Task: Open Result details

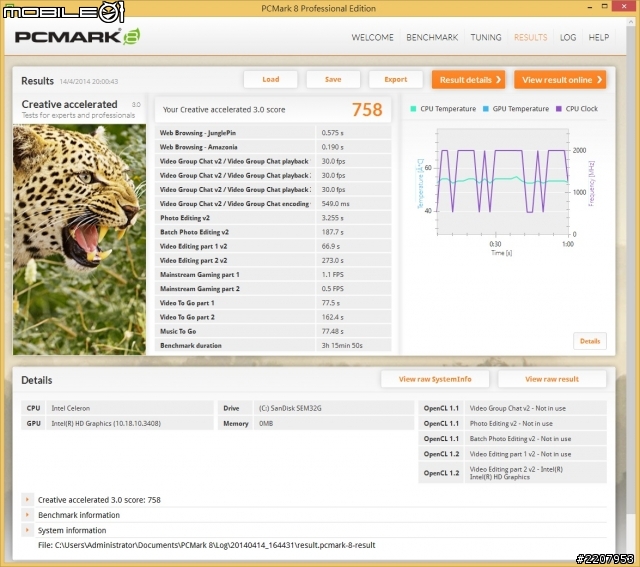Action: [x=469, y=80]
